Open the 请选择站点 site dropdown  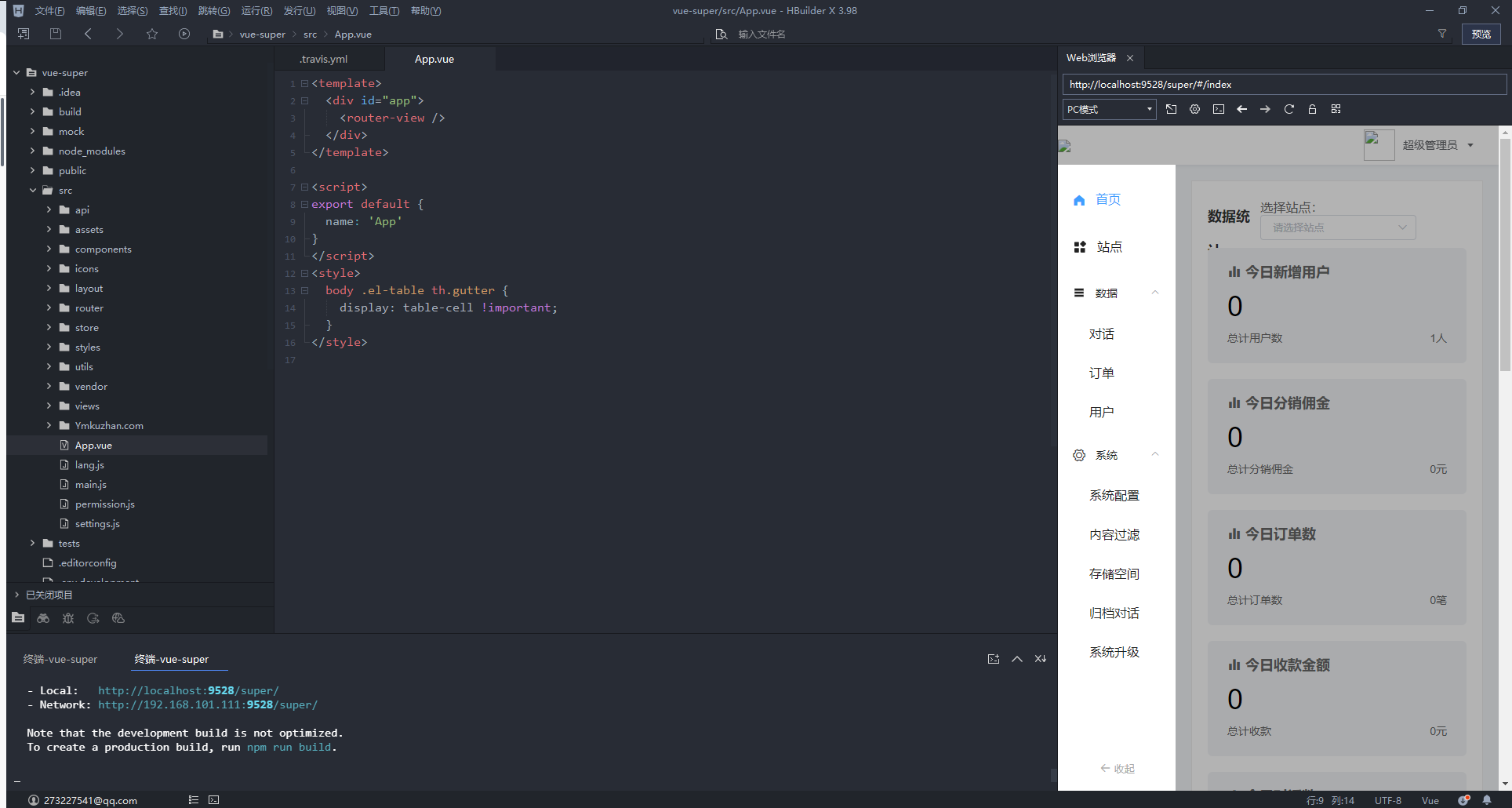coord(1338,227)
